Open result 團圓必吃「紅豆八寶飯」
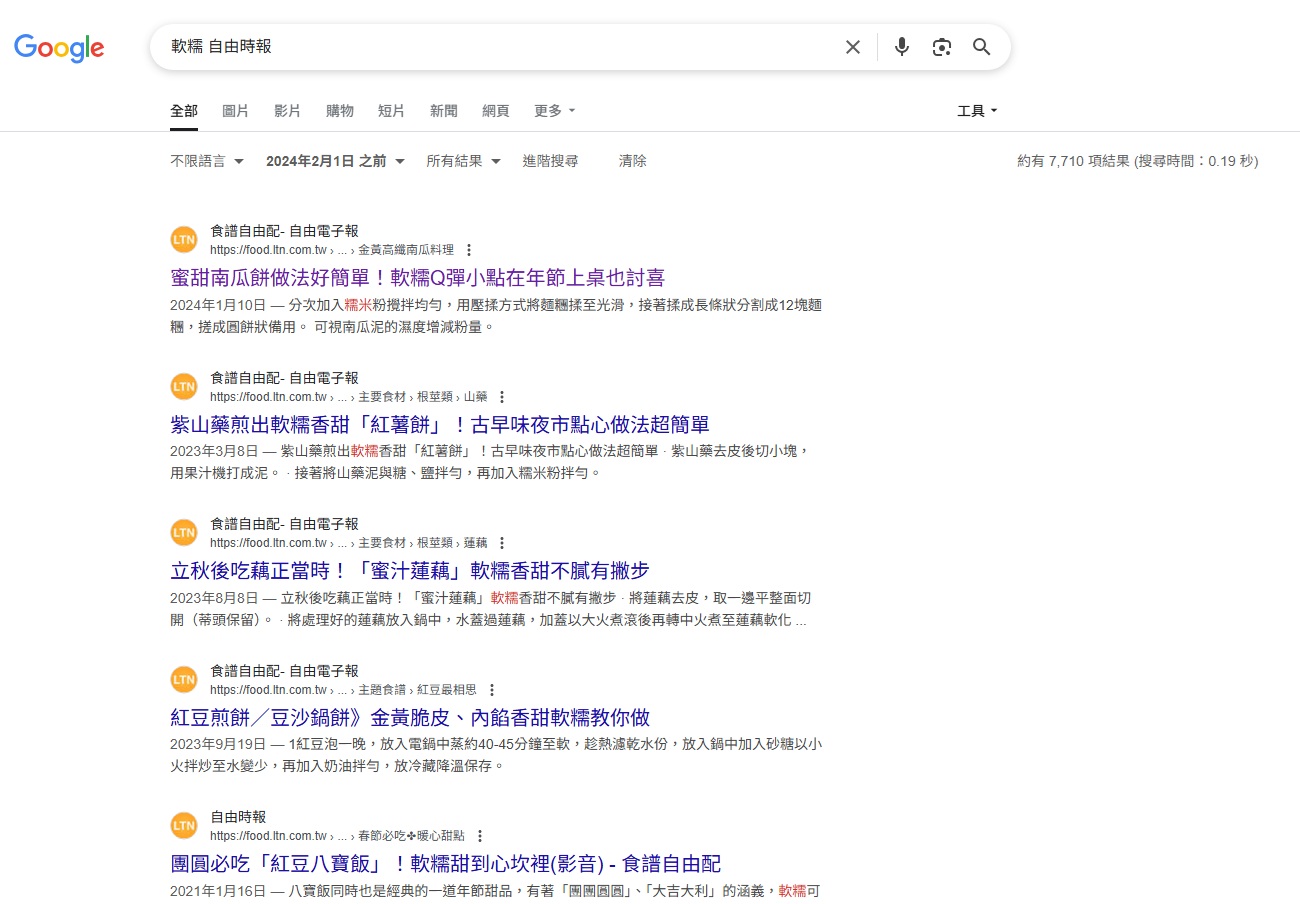Viewport: 1300px width, 904px height. pos(446,863)
